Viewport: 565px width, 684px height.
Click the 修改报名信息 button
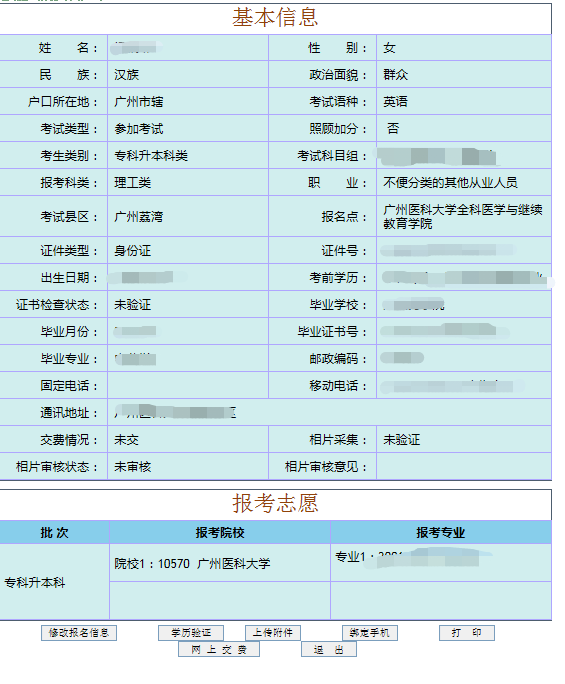tap(79, 633)
